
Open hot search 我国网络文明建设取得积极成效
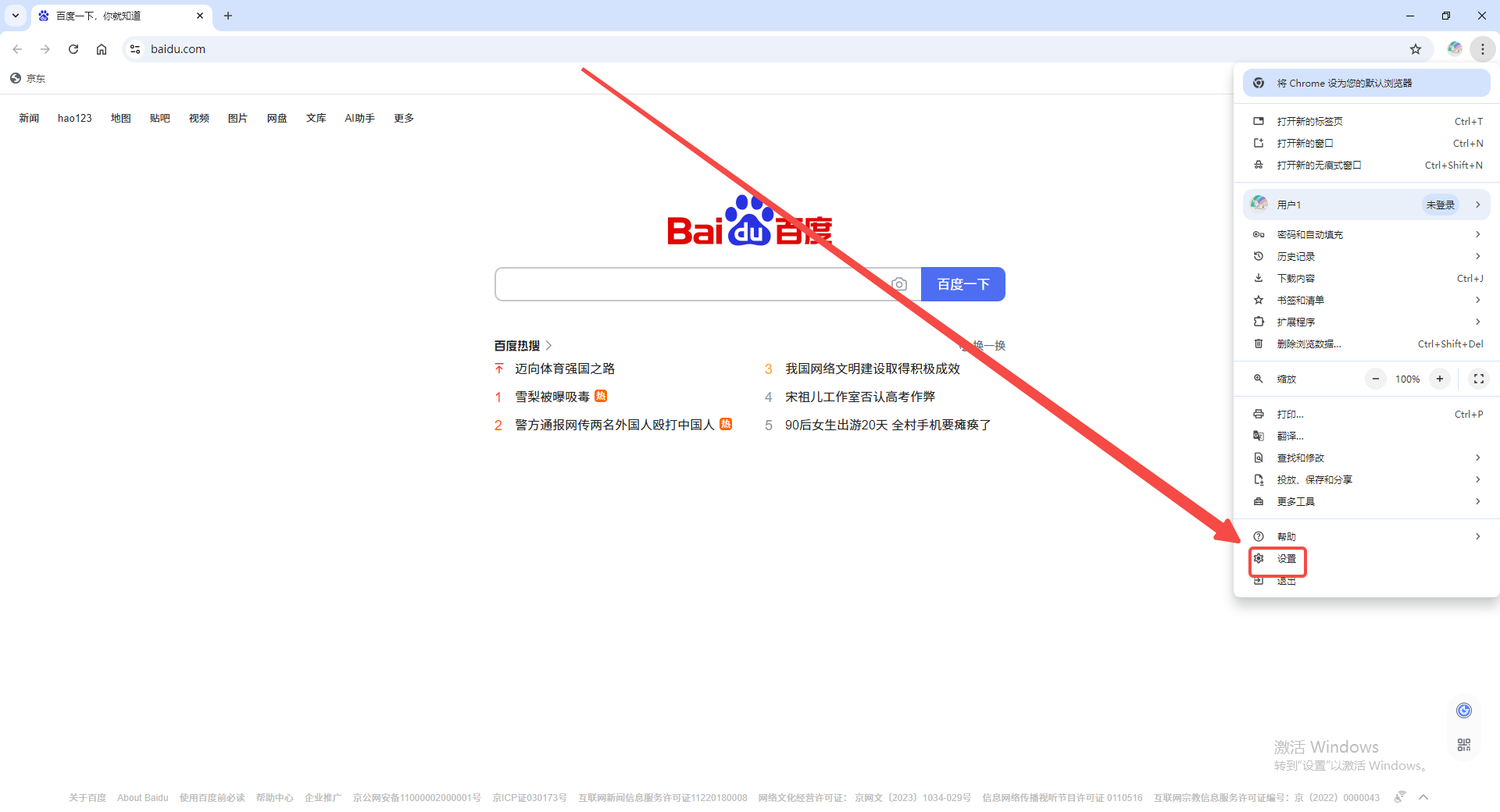pos(873,369)
